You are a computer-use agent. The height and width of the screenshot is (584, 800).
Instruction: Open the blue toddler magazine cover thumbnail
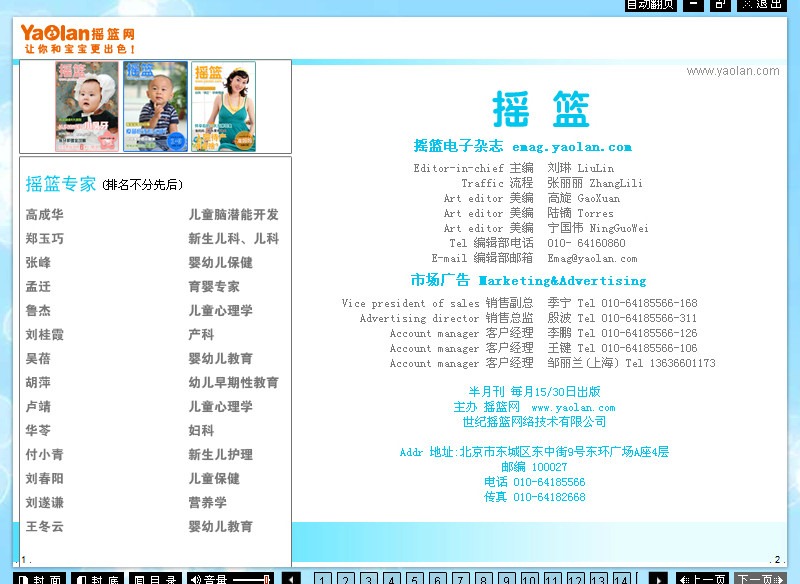155,106
